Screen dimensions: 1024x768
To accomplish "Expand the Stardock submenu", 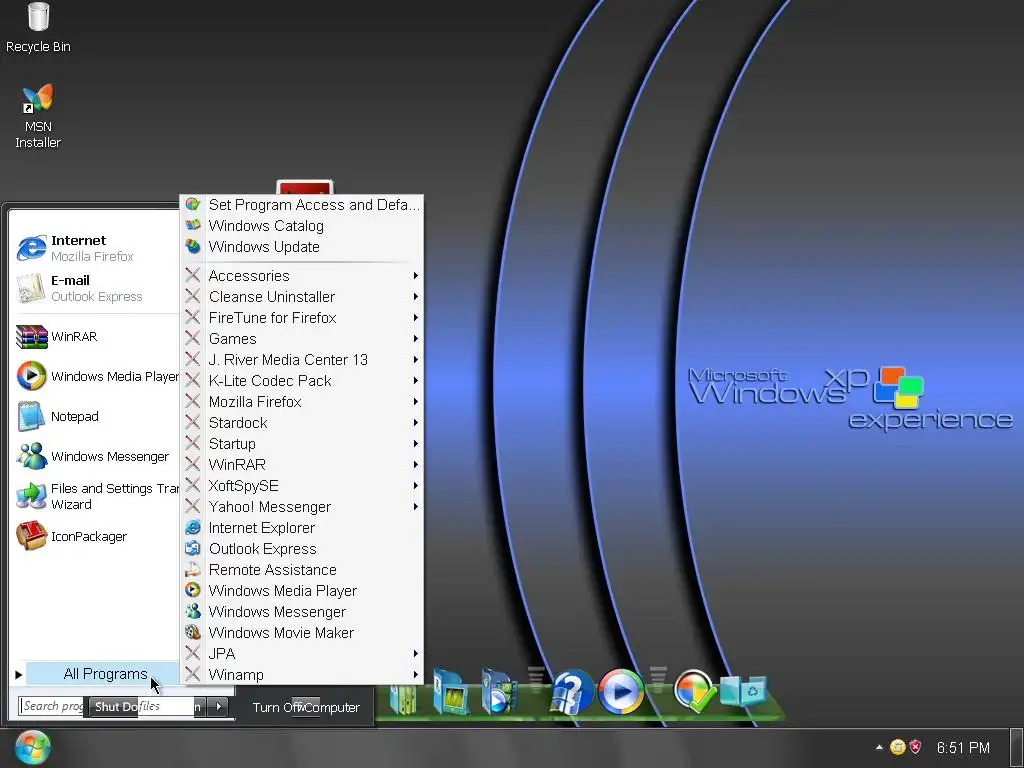I will pos(302,423).
